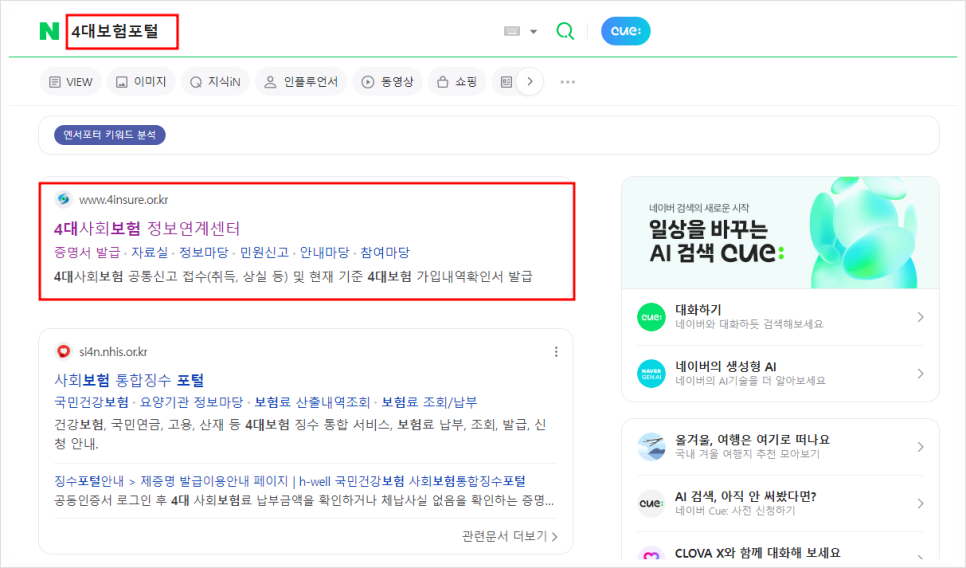Open the blue cue: button

(x=625, y=31)
